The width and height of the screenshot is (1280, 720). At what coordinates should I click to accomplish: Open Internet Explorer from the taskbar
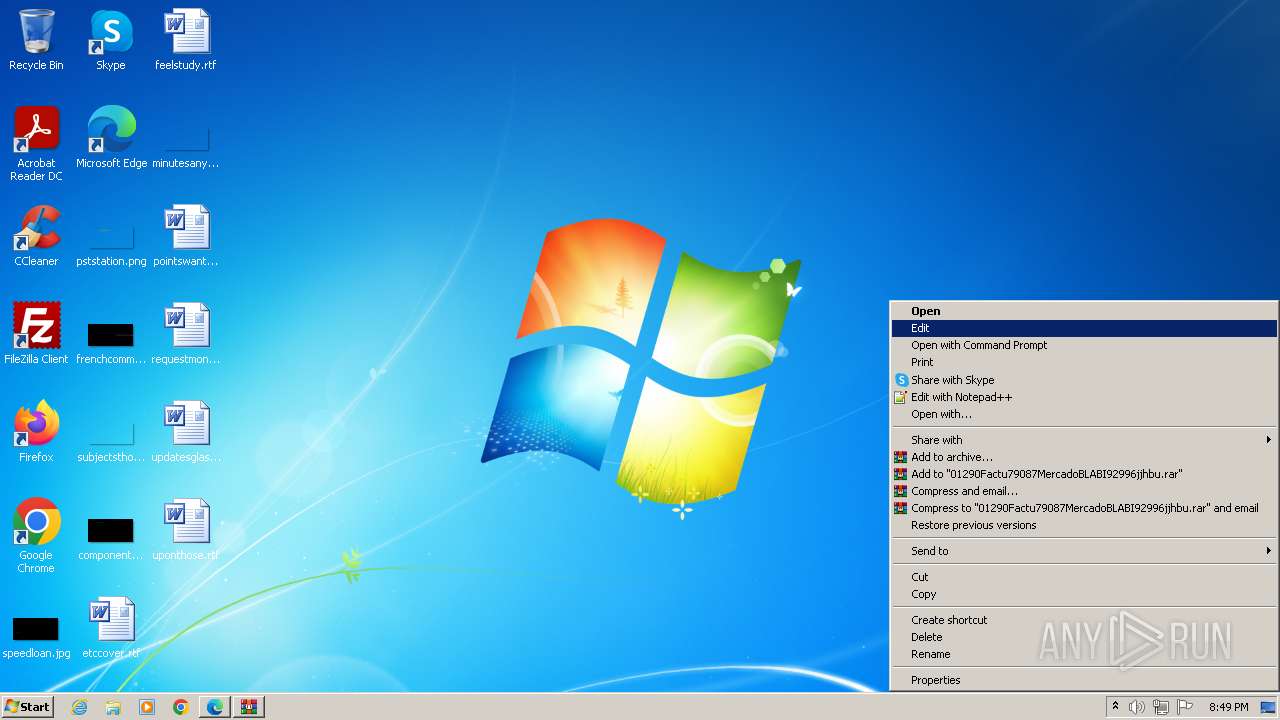(79, 707)
